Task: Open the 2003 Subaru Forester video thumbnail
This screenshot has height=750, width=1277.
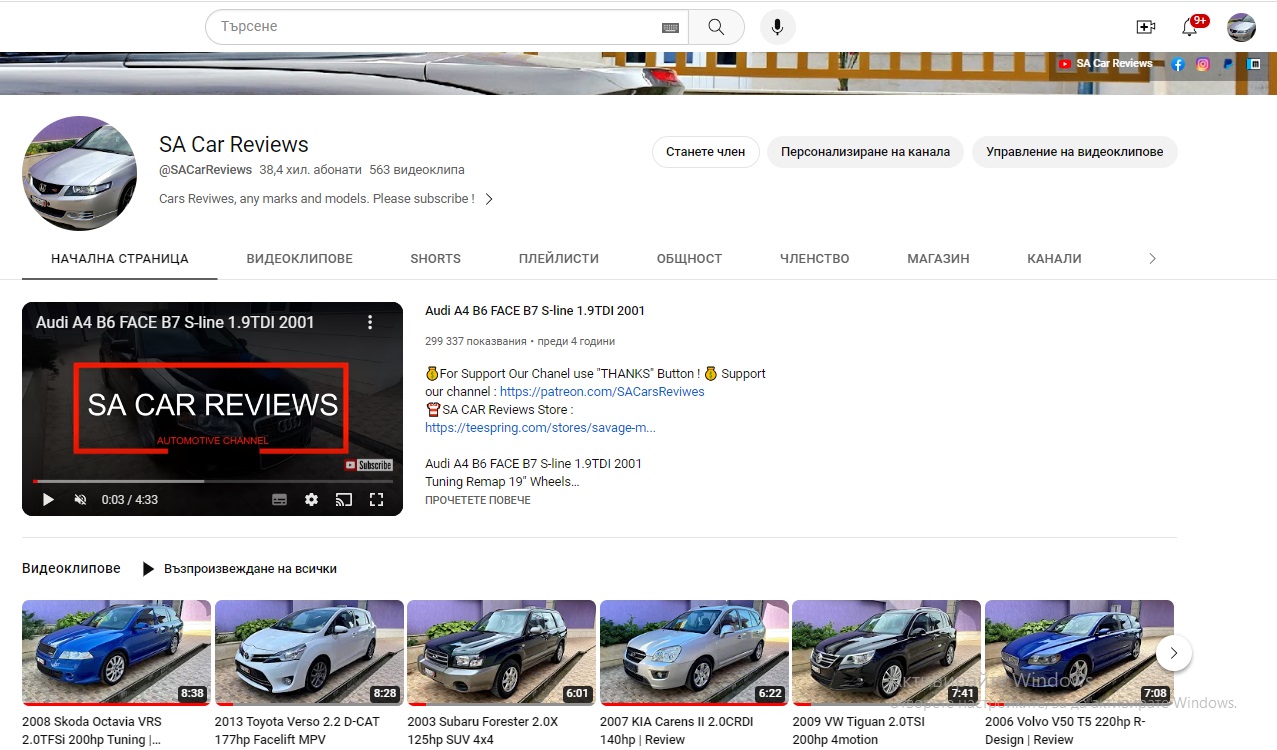Action: [501, 652]
